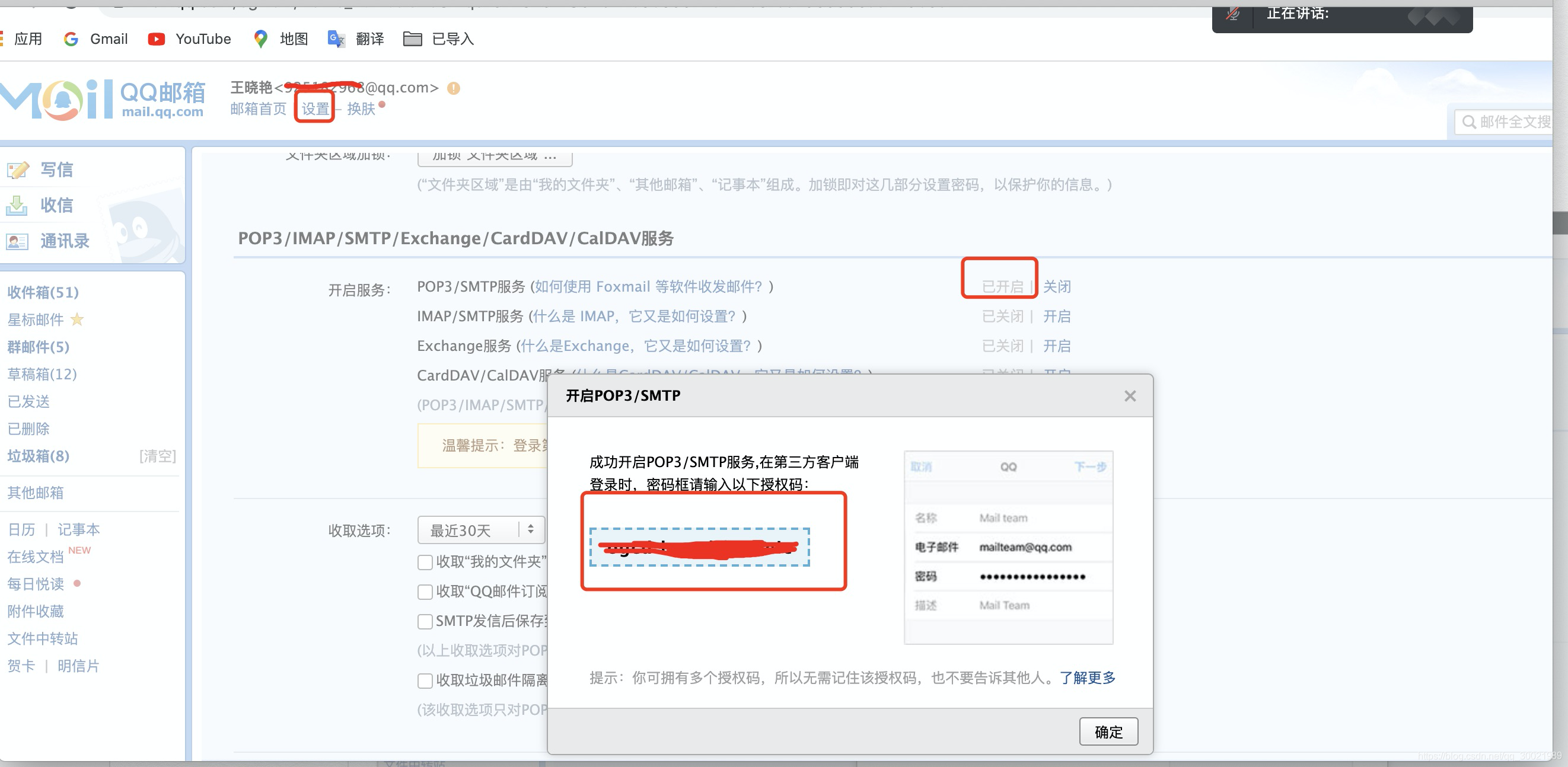Open 设置 settings link
The height and width of the screenshot is (767, 1568).
click(x=315, y=109)
